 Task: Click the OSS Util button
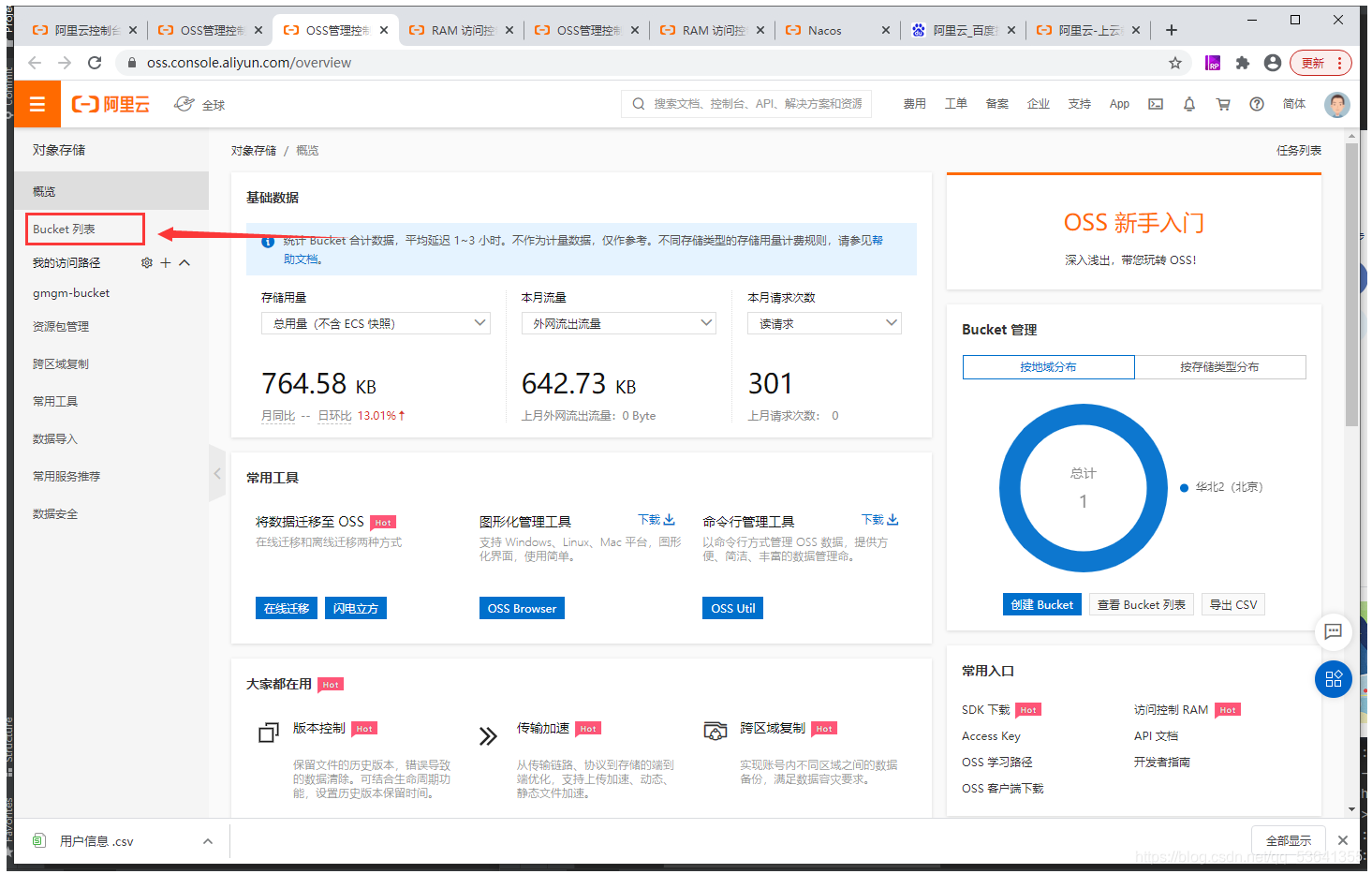coord(733,608)
